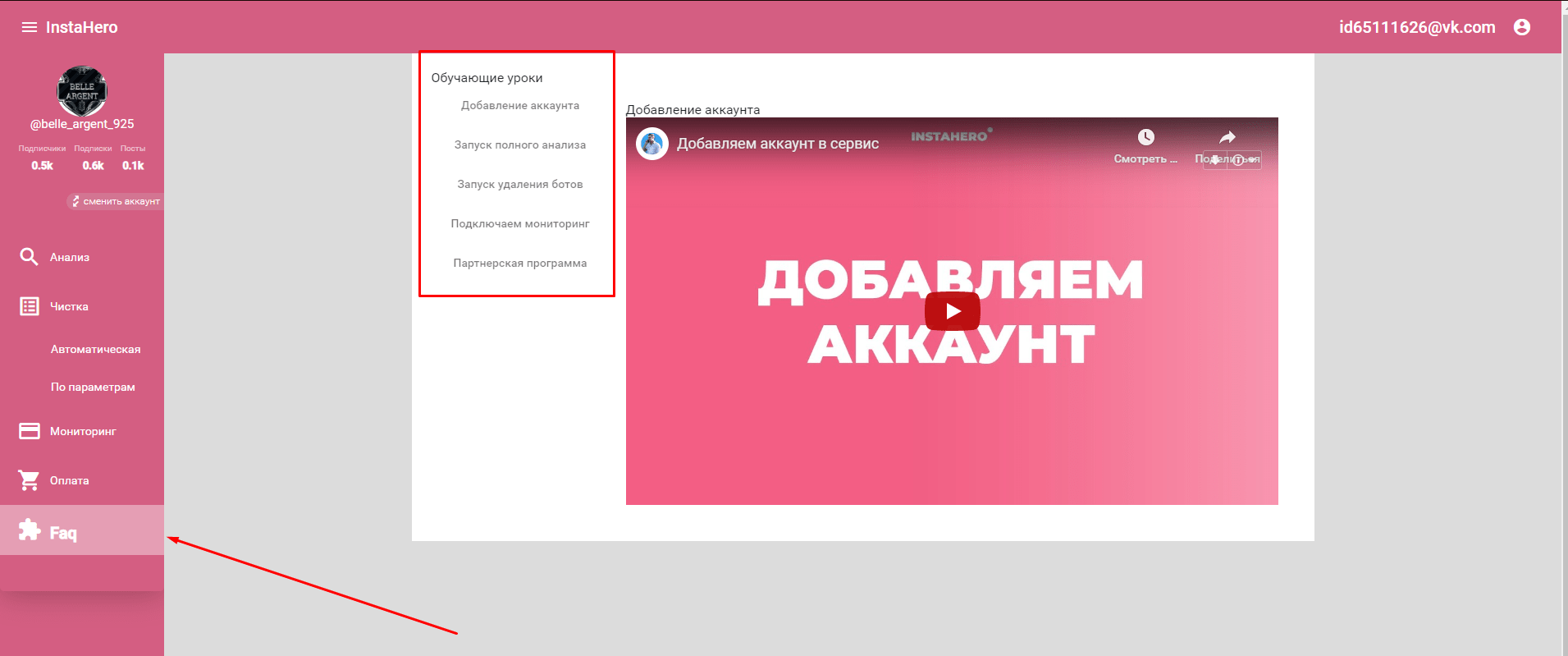
Task: Open the hamburger menu icon
Action: coord(30,27)
